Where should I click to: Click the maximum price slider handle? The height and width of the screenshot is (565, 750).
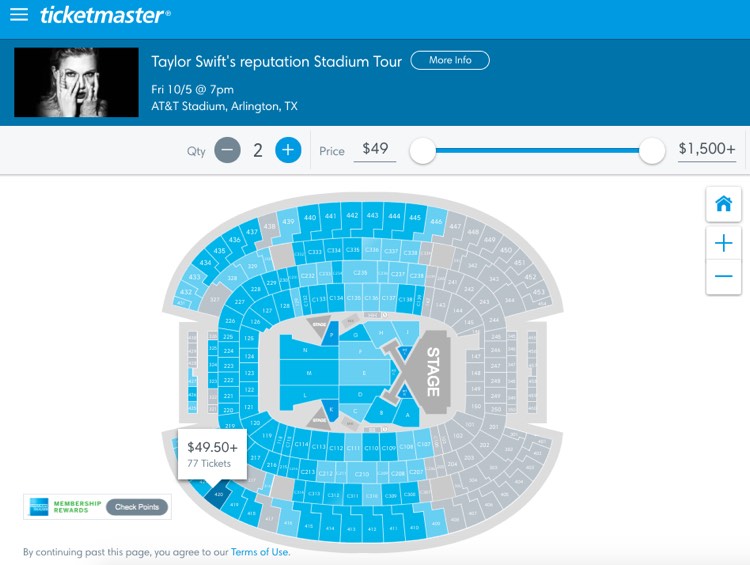tap(651, 151)
